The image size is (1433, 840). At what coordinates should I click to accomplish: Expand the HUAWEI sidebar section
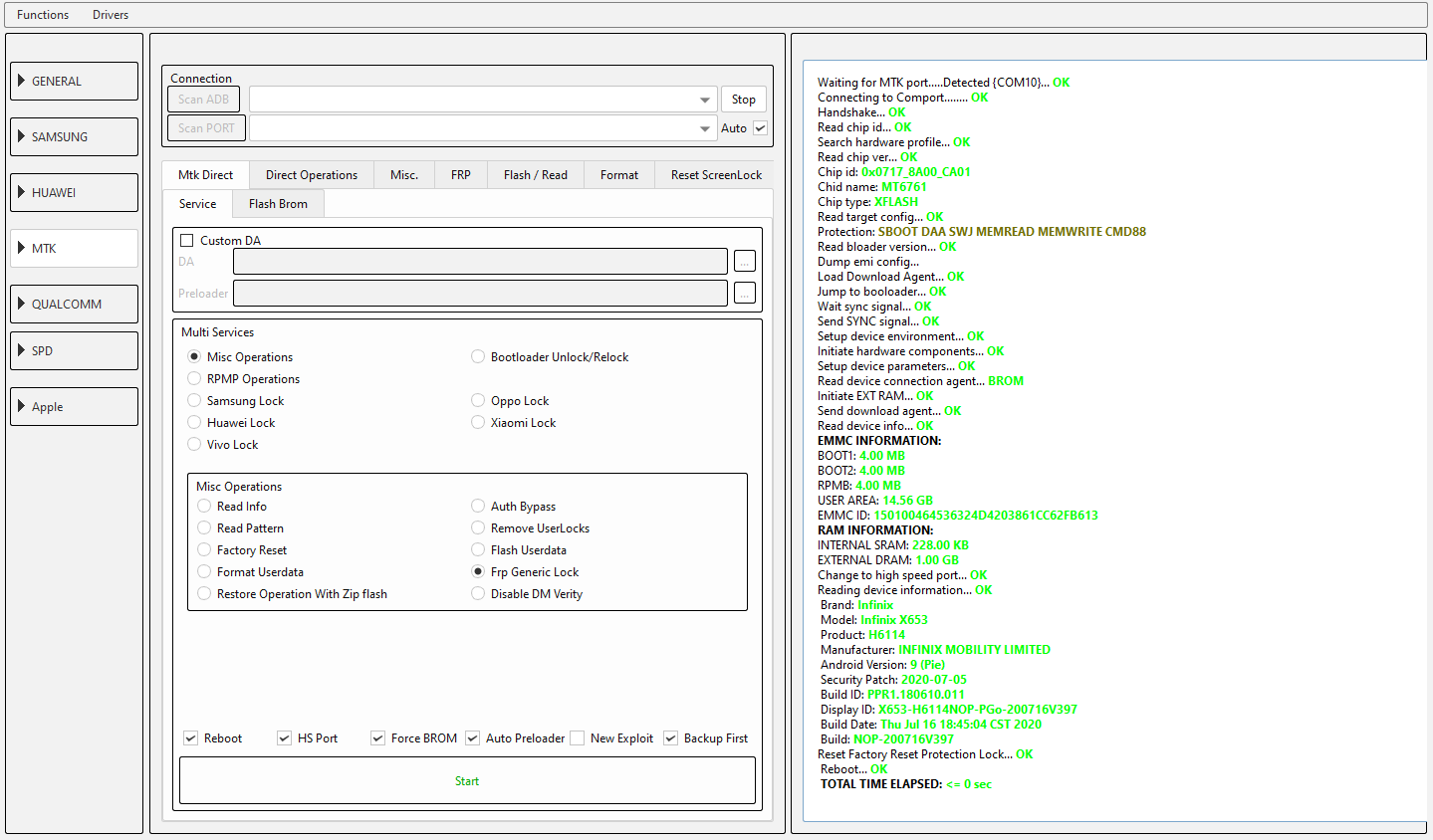click(75, 193)
